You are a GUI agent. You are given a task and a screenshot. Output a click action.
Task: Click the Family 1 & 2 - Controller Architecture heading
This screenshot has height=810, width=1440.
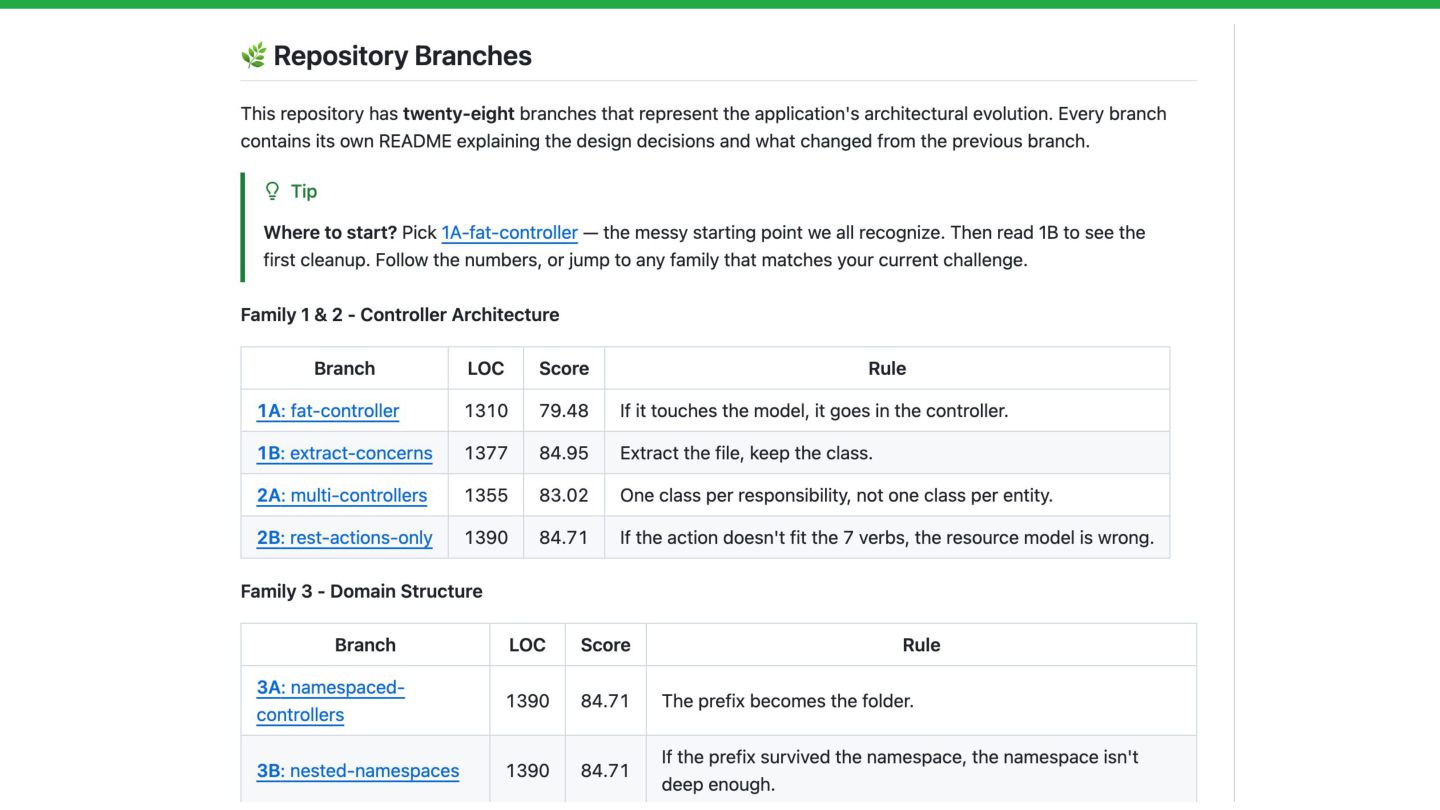400,314
